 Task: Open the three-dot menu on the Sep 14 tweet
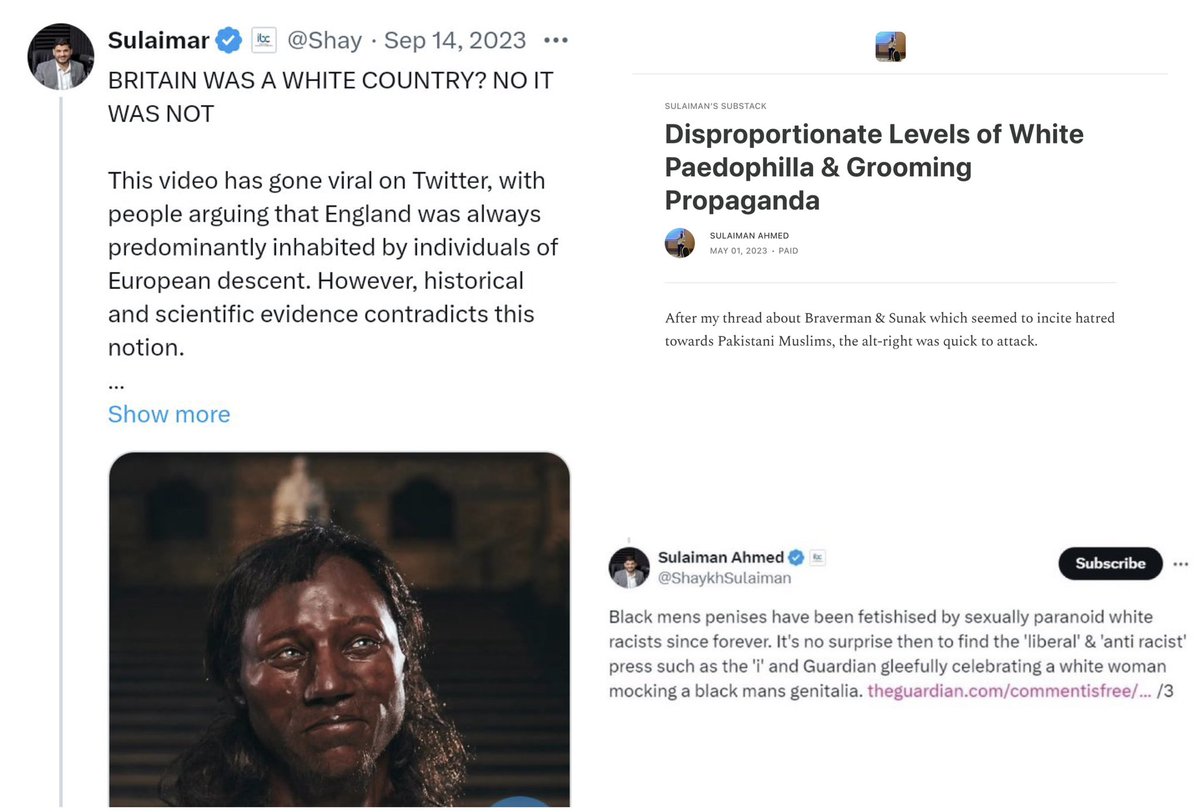click(x=555, y=41)
